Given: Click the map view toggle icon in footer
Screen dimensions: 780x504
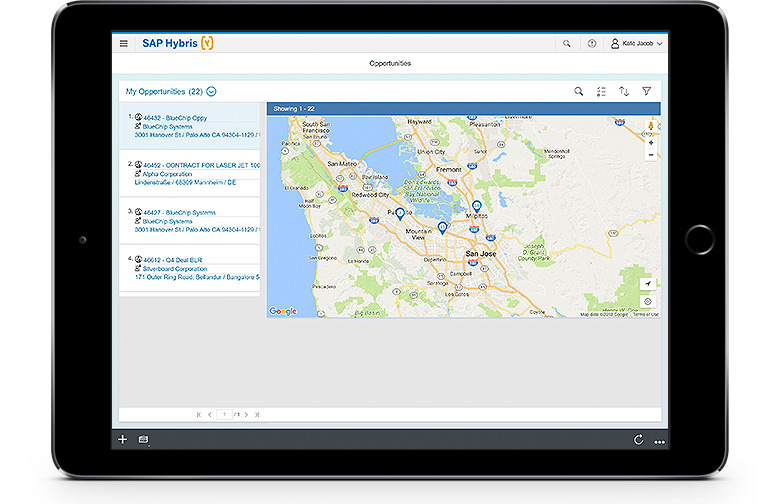Looking at the screenshot, I should click(143, 439).
